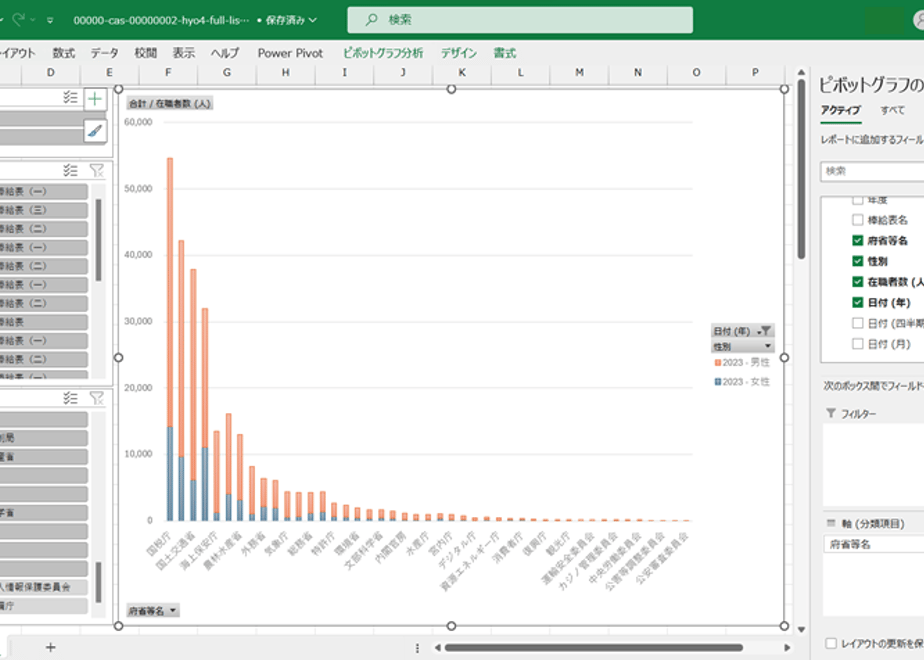Screen dimensions: 924x660
Task: Select column header K
Action: point(462,72)
